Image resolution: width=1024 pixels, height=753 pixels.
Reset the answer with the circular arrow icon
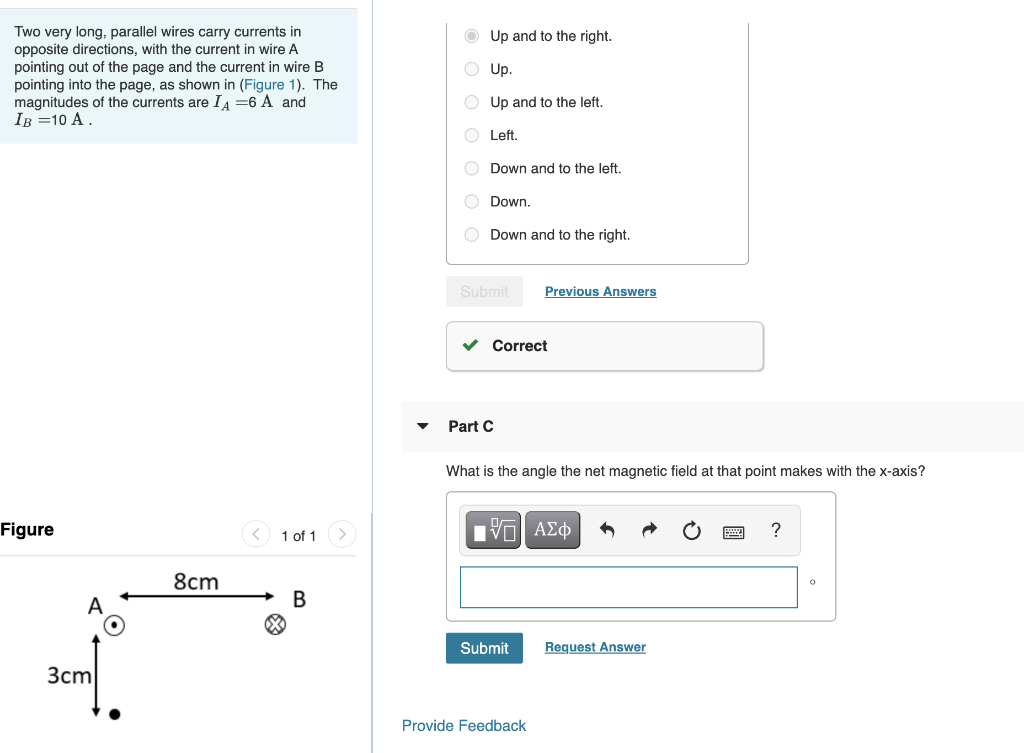pos(692,530)
